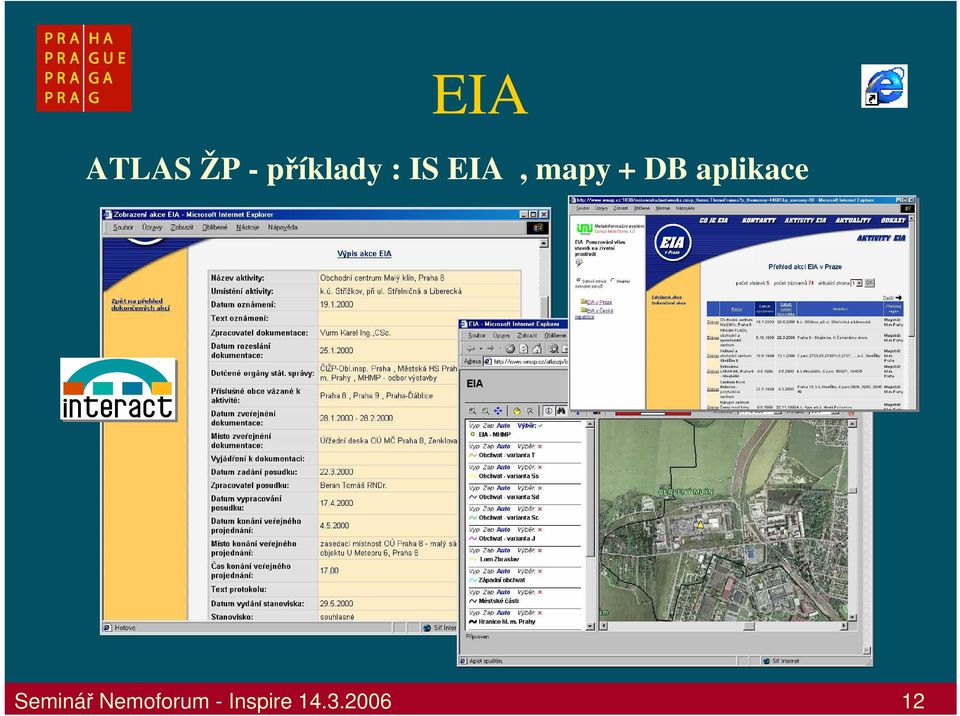Click the layer list vertical scrollbar
Screen dimensions: 960x716
590,526
